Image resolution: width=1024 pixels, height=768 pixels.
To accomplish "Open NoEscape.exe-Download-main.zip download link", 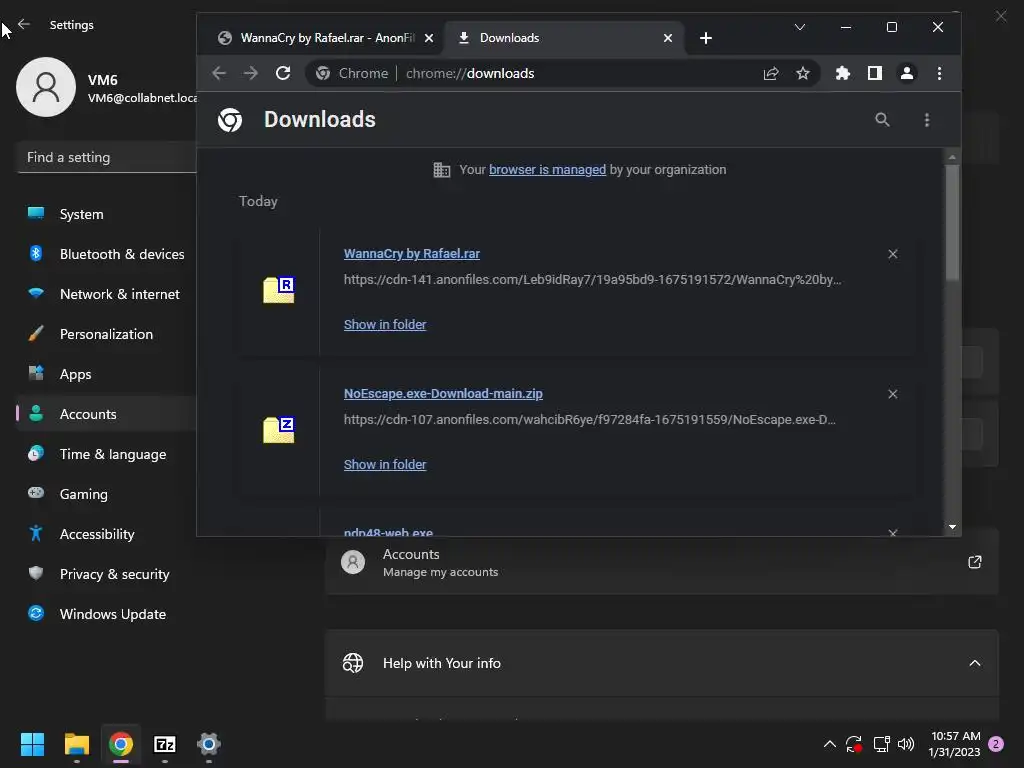I will (x=443, y=394).
